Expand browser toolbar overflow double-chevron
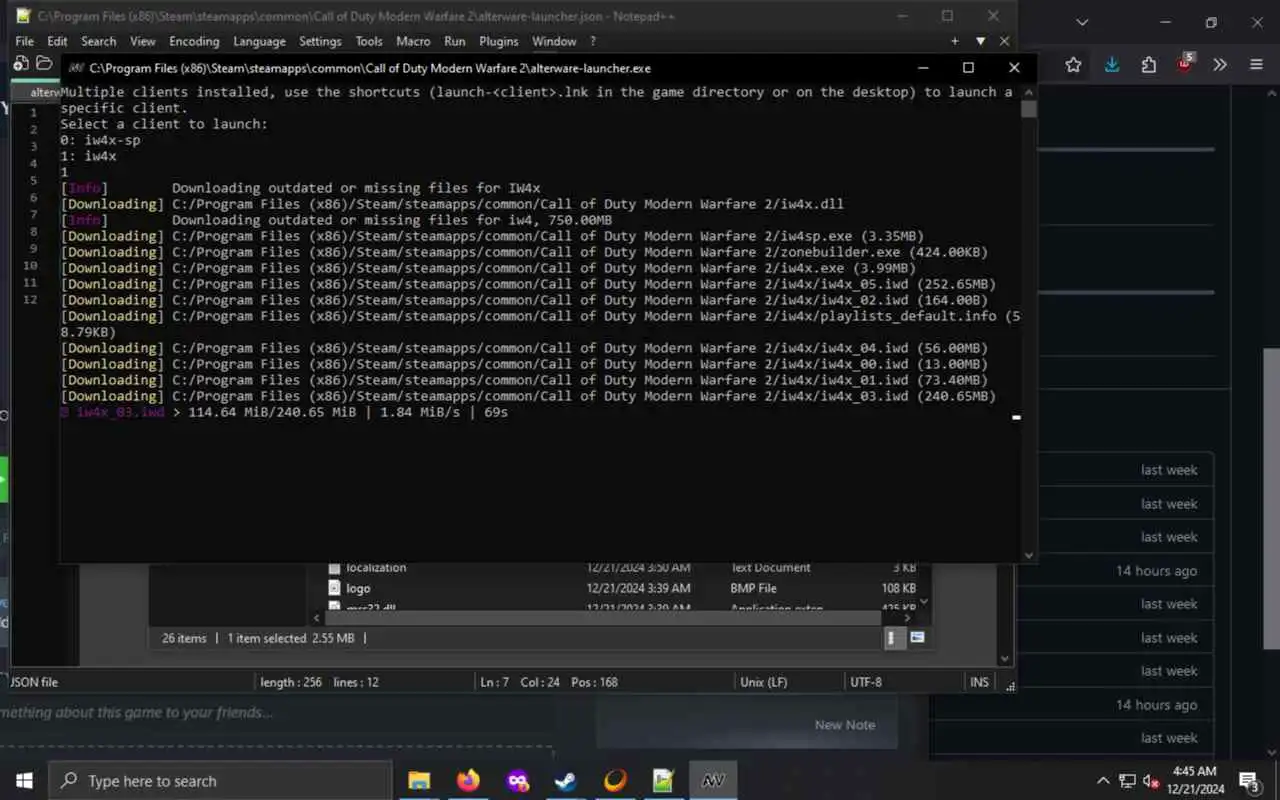Screen dimensions: 1280x800 (x=1220, y=65)
